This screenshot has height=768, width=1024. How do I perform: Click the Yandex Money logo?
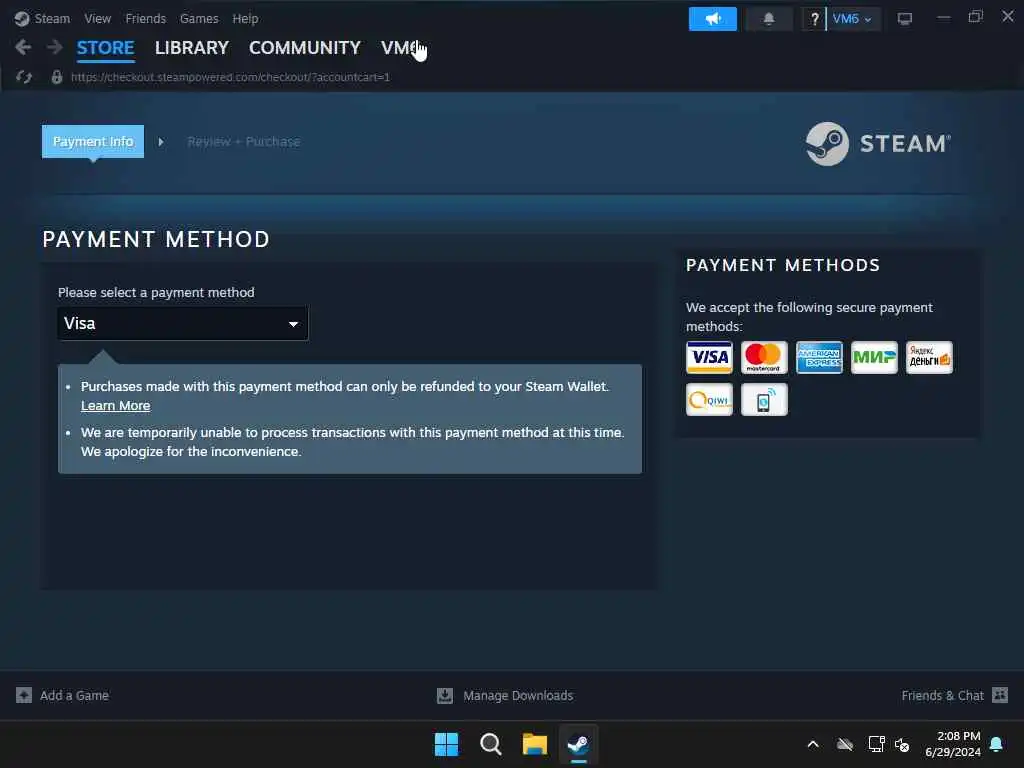coord(929,357)
